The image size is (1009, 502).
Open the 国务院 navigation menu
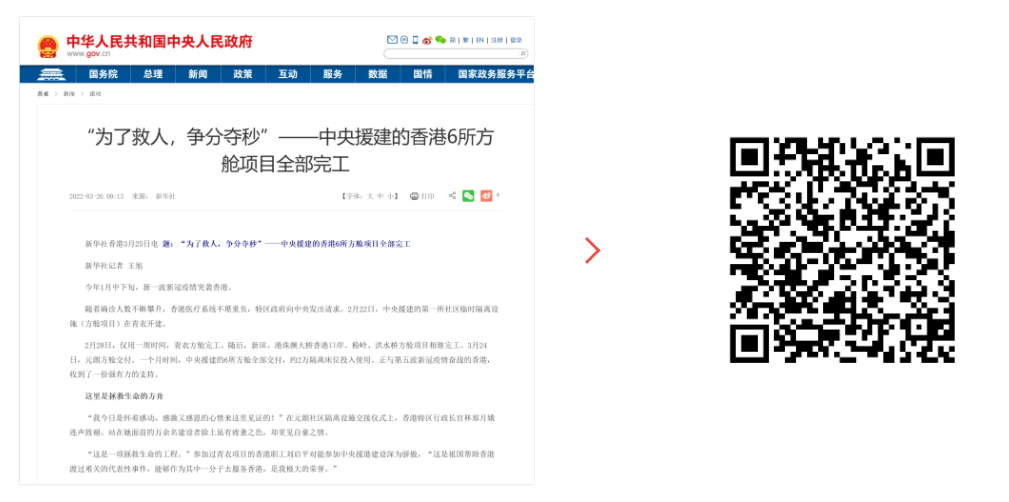[x=104, y=74]
